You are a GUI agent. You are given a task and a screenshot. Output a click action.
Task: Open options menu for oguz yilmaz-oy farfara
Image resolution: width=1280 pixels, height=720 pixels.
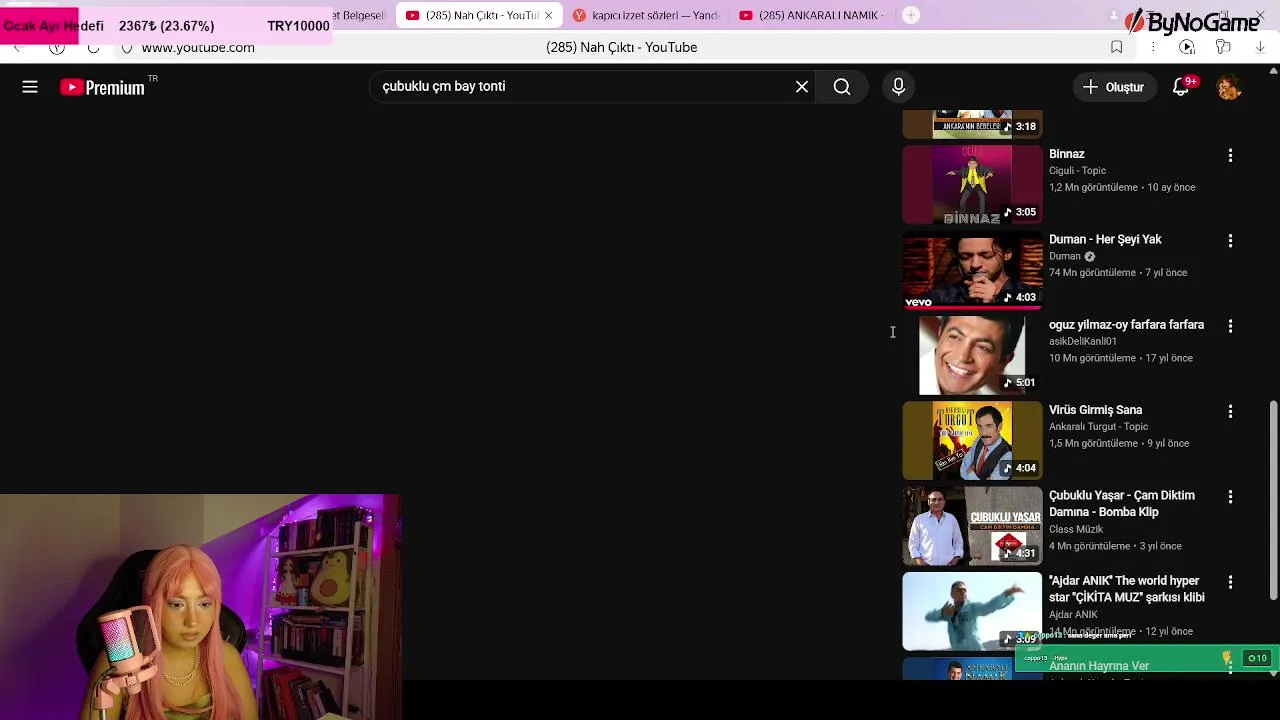tap(1230, 326)
